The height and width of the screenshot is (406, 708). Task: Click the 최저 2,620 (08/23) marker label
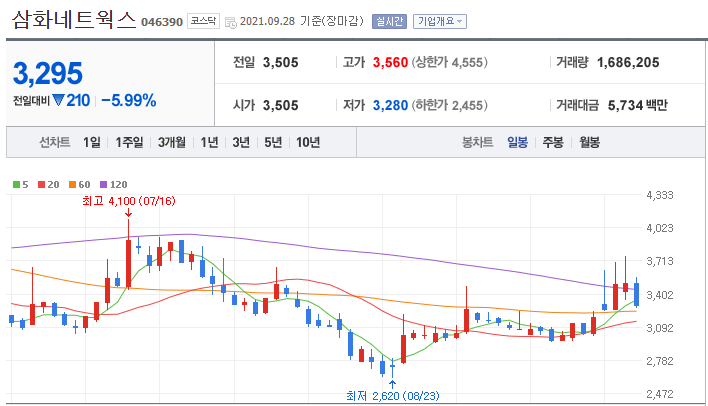[392, 396]
